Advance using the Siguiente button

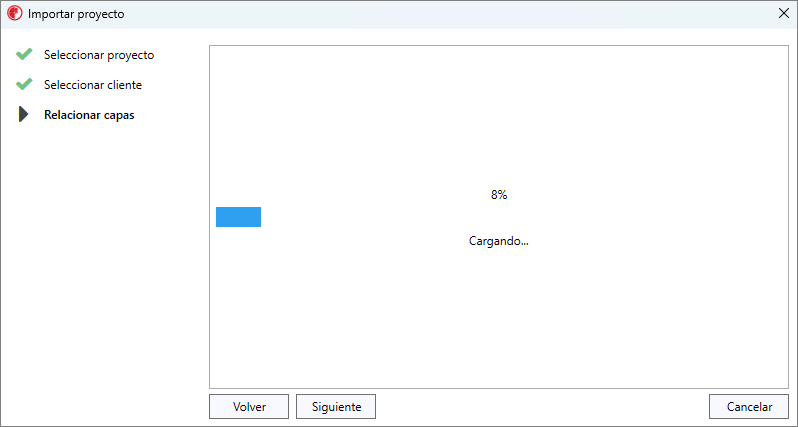click(336, 407)
